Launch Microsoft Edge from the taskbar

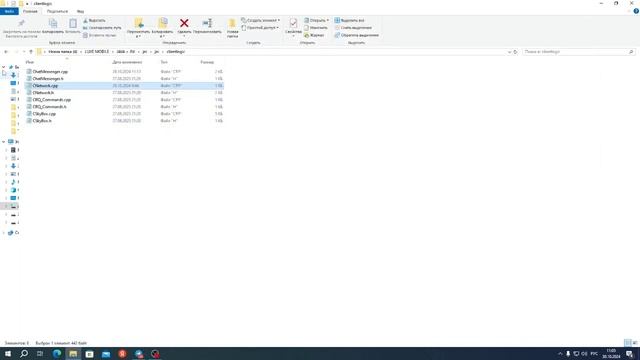[x=57, y=353]
